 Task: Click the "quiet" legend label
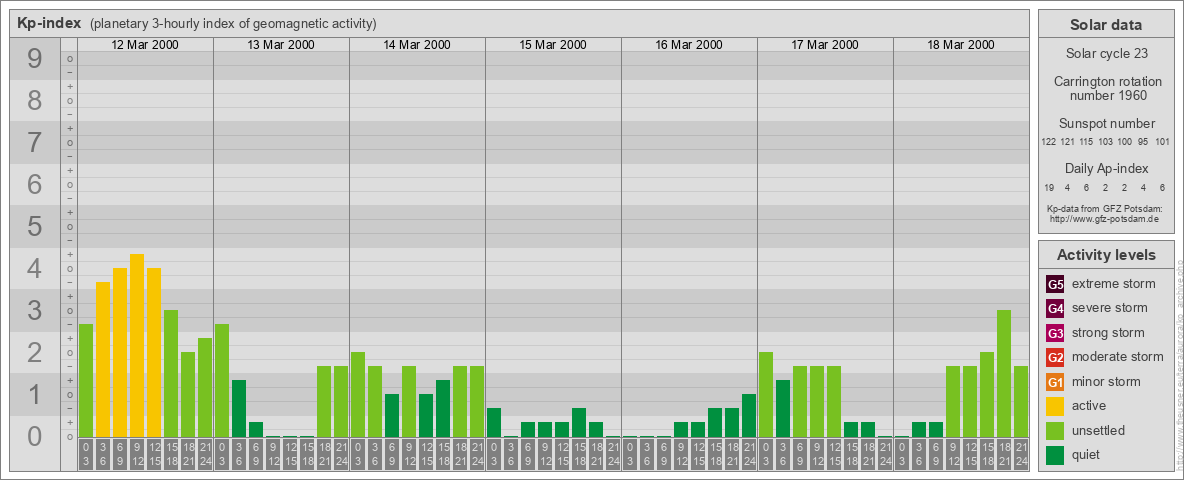1086,454
